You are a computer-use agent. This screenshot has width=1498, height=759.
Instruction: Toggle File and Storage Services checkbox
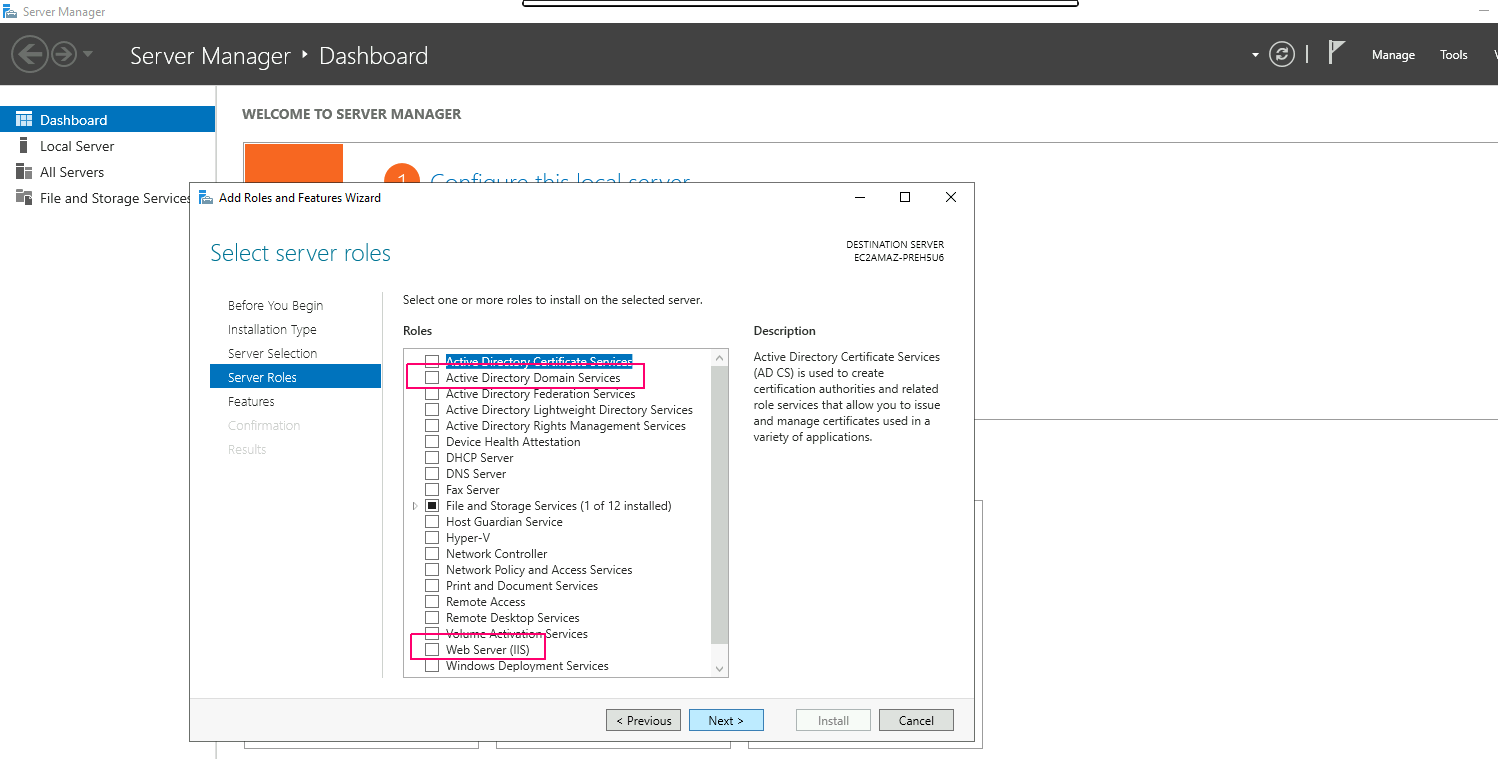pos(432,506)
